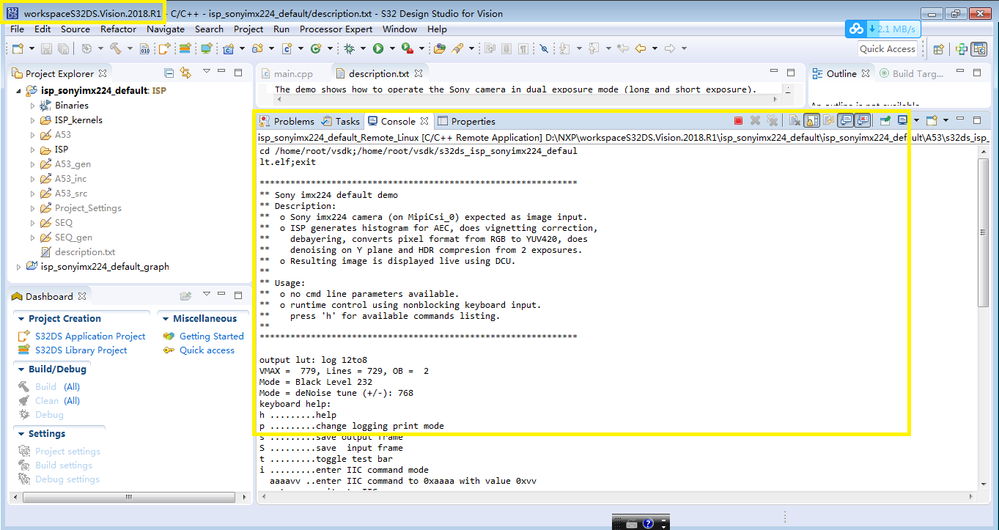Switch to the Build Targets tab
The width and height of the screenshot is (999, 530).
click(x=911, y=74)
